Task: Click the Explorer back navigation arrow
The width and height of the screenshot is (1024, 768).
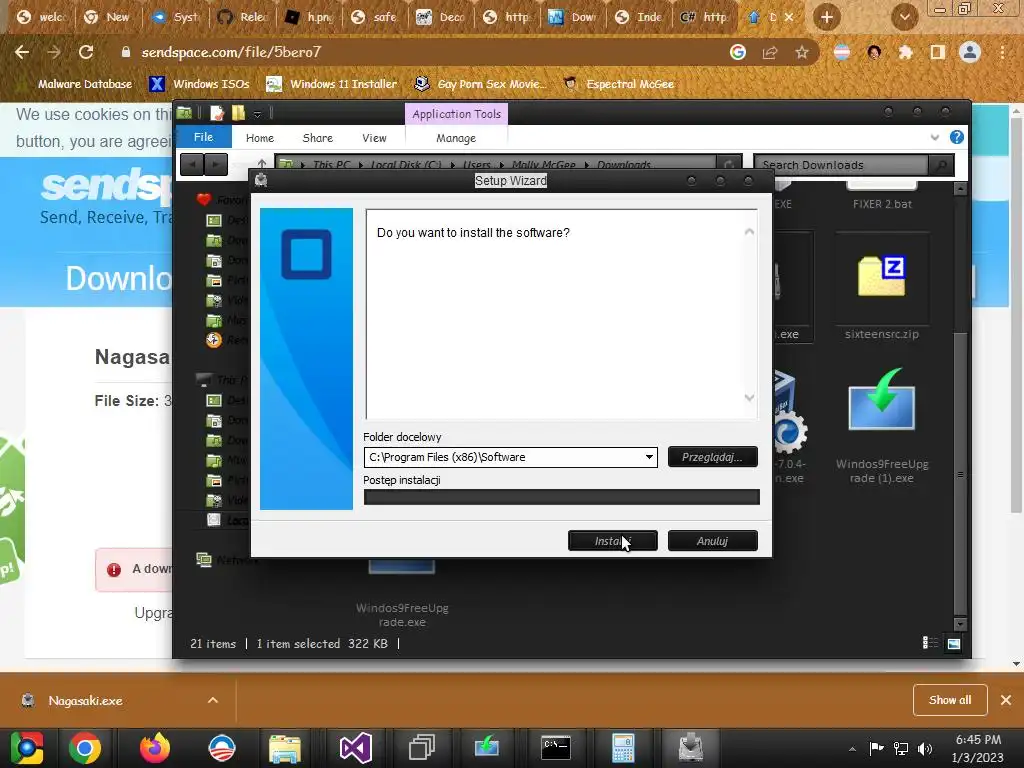Action: point(192,165)
